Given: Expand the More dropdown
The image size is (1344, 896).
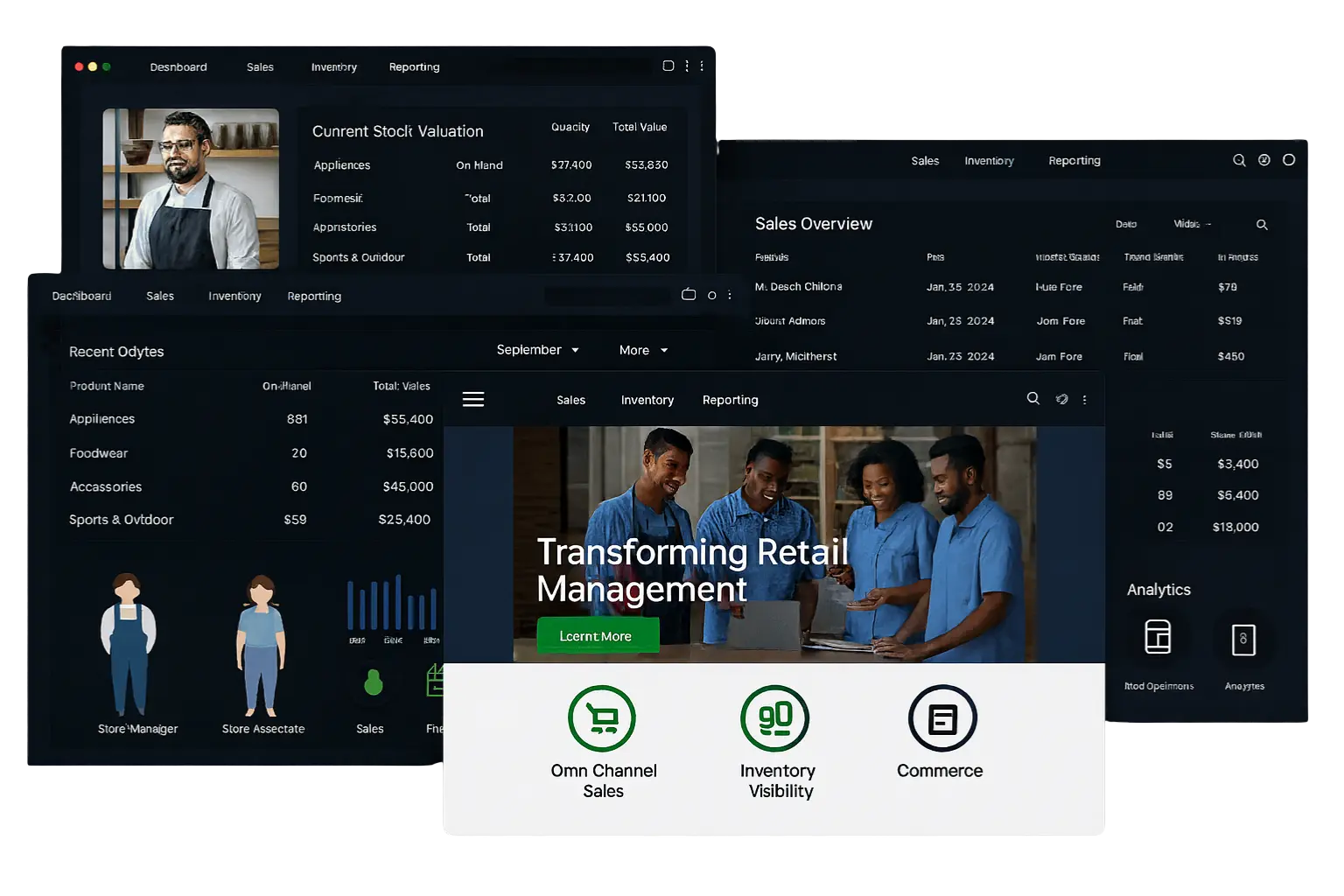Looking at the screenshot, I should tap(643, 350).
